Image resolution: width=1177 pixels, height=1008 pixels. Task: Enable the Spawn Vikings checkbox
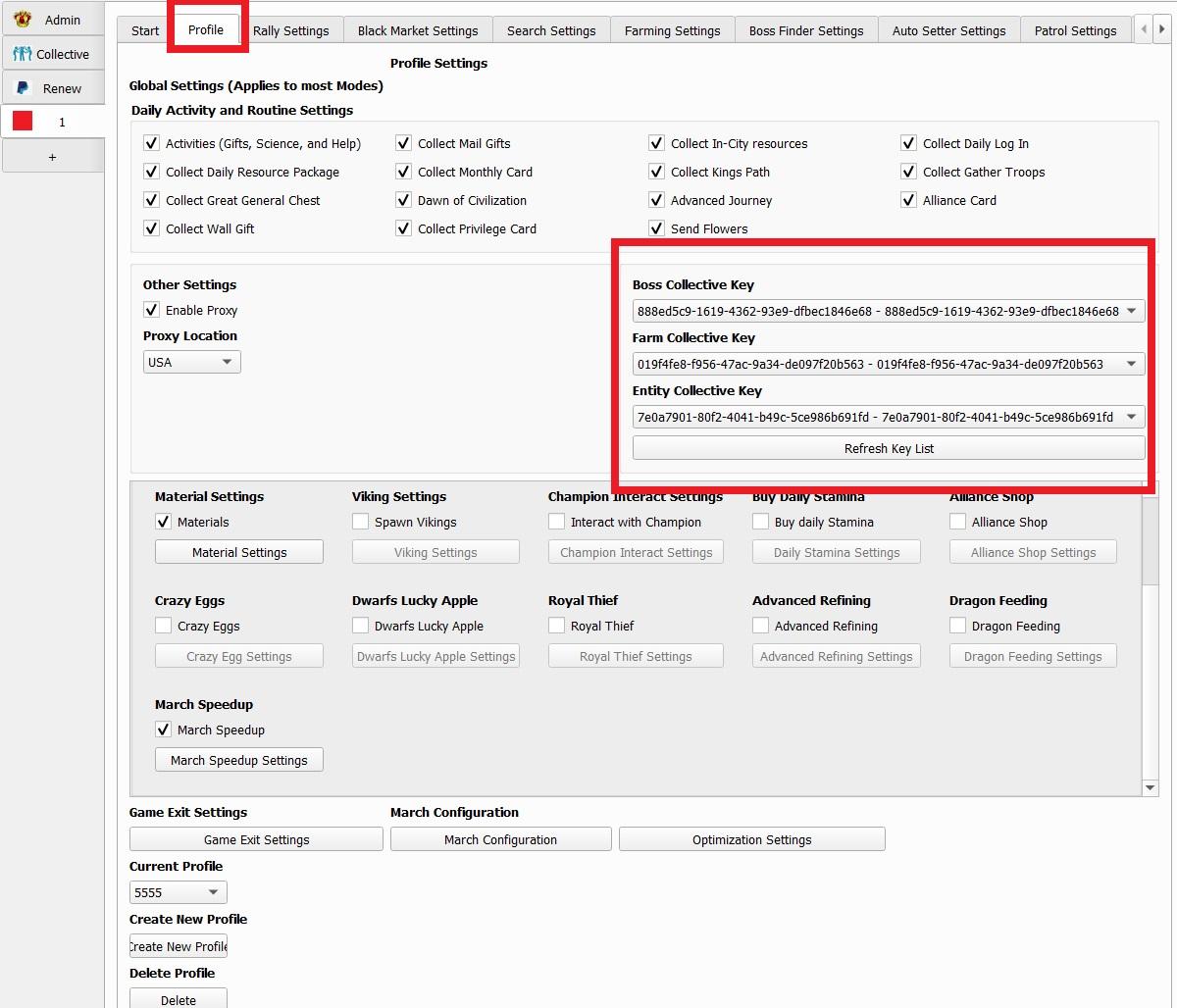[361, 522]
